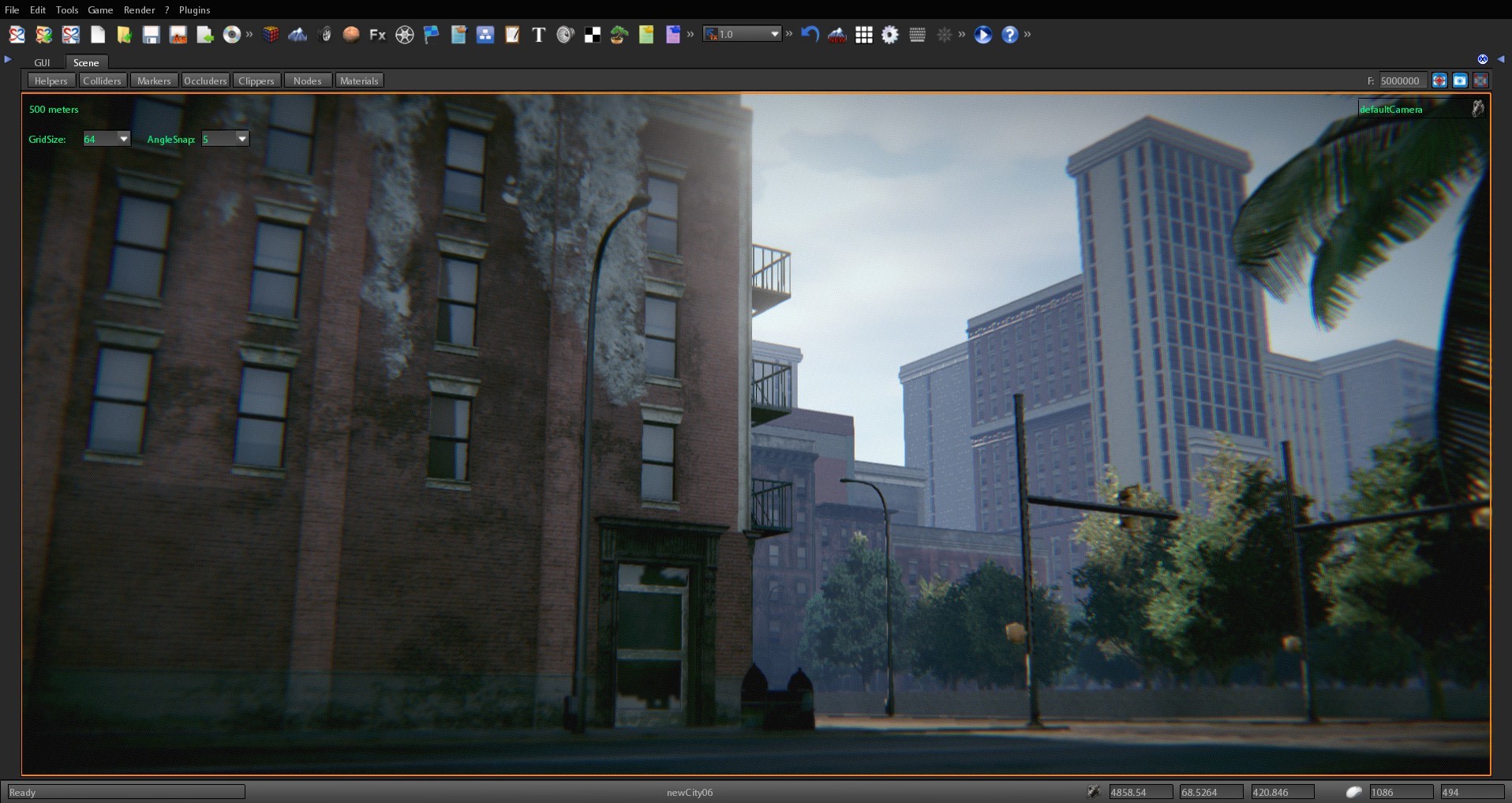1512x803 pixels.
Task: Open the text tool with the T icon
Action: pyautogui.click(x=538, y=35)
